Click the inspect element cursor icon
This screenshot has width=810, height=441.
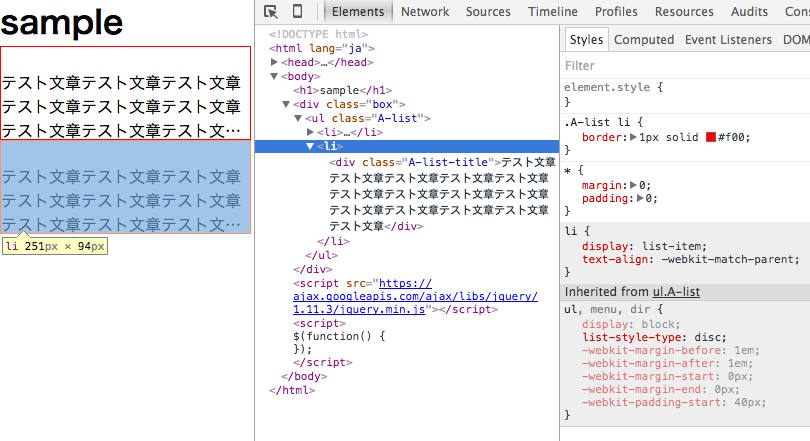(x=271, y=11)
